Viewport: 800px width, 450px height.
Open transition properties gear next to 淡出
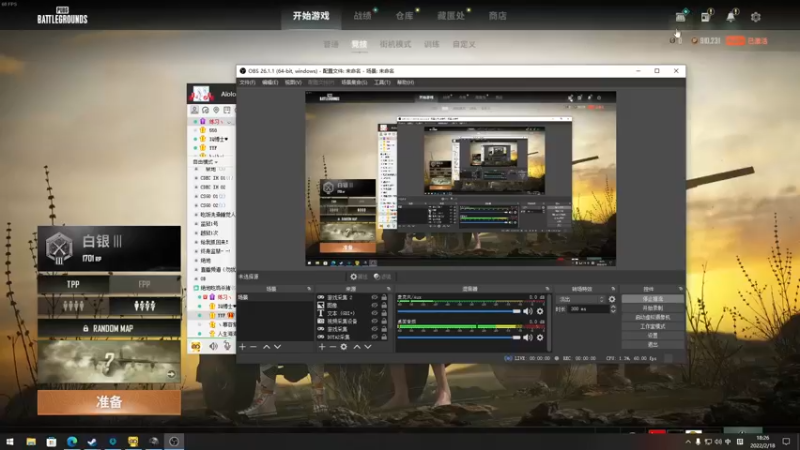click(x=612, y=299)
